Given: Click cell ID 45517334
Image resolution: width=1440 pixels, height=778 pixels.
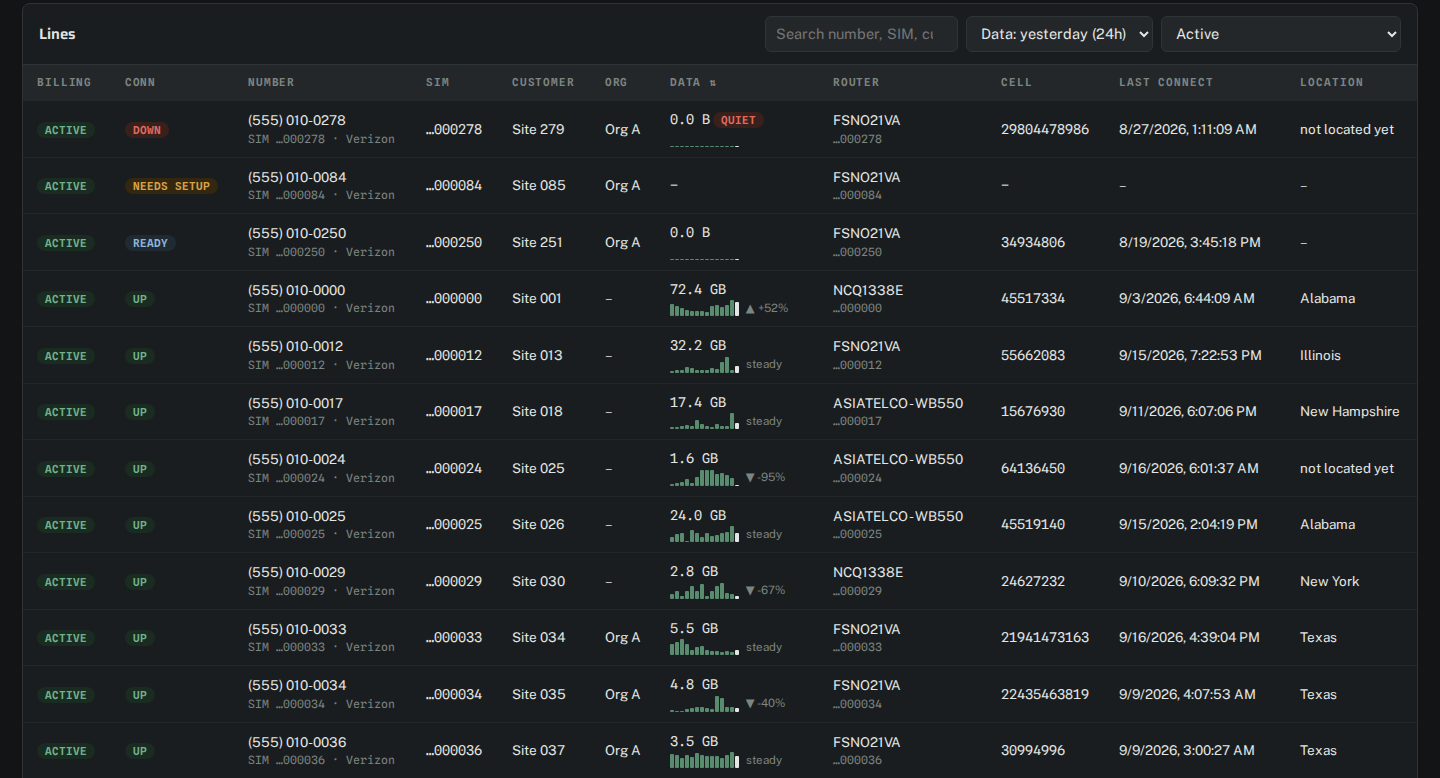Looking at the screenshot, I should point(1033,298).
